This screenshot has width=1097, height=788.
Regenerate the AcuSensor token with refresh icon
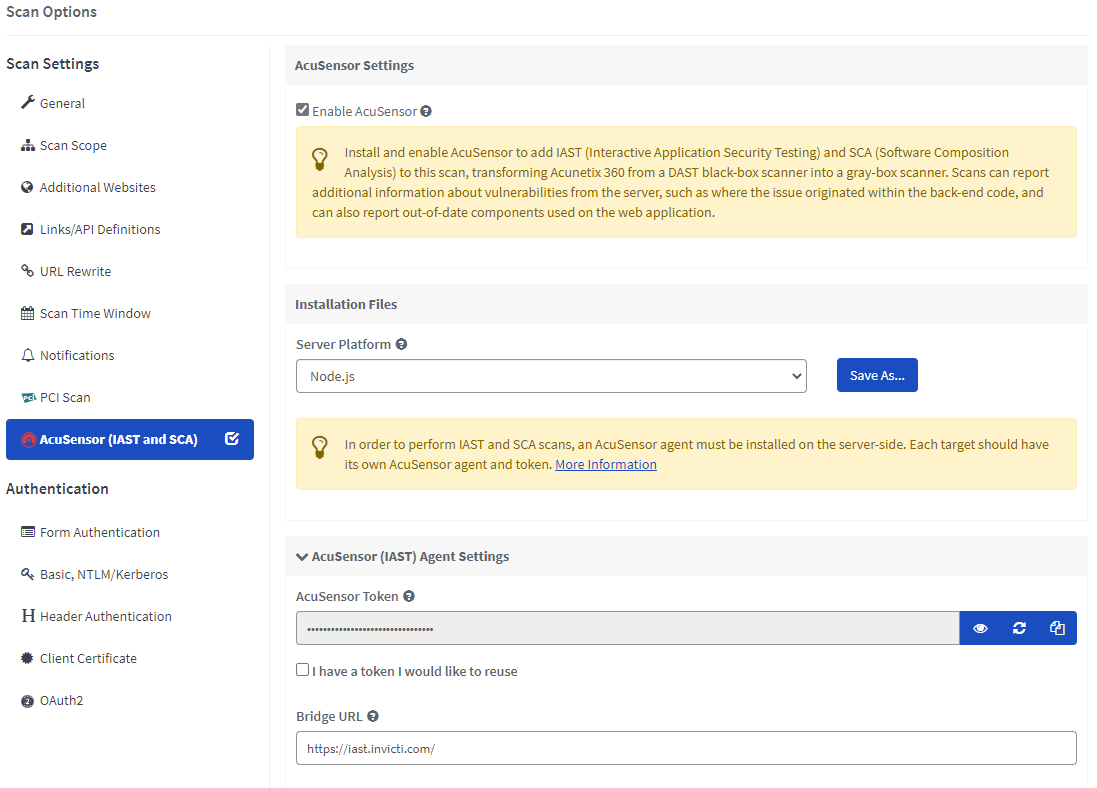1019,628
